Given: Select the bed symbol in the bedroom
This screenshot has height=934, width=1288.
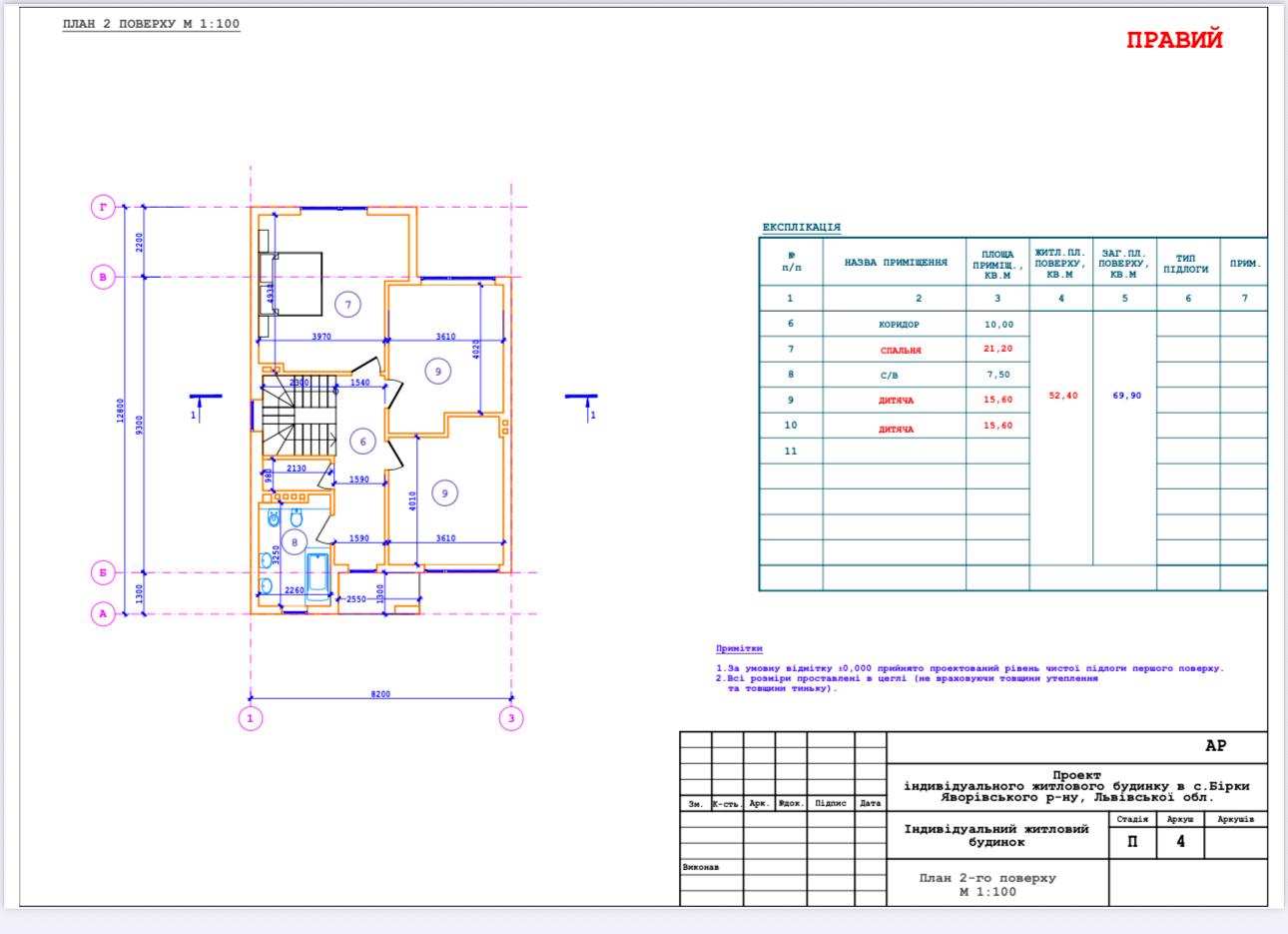Looking at the screenshot, I should [x=292, y=283].
